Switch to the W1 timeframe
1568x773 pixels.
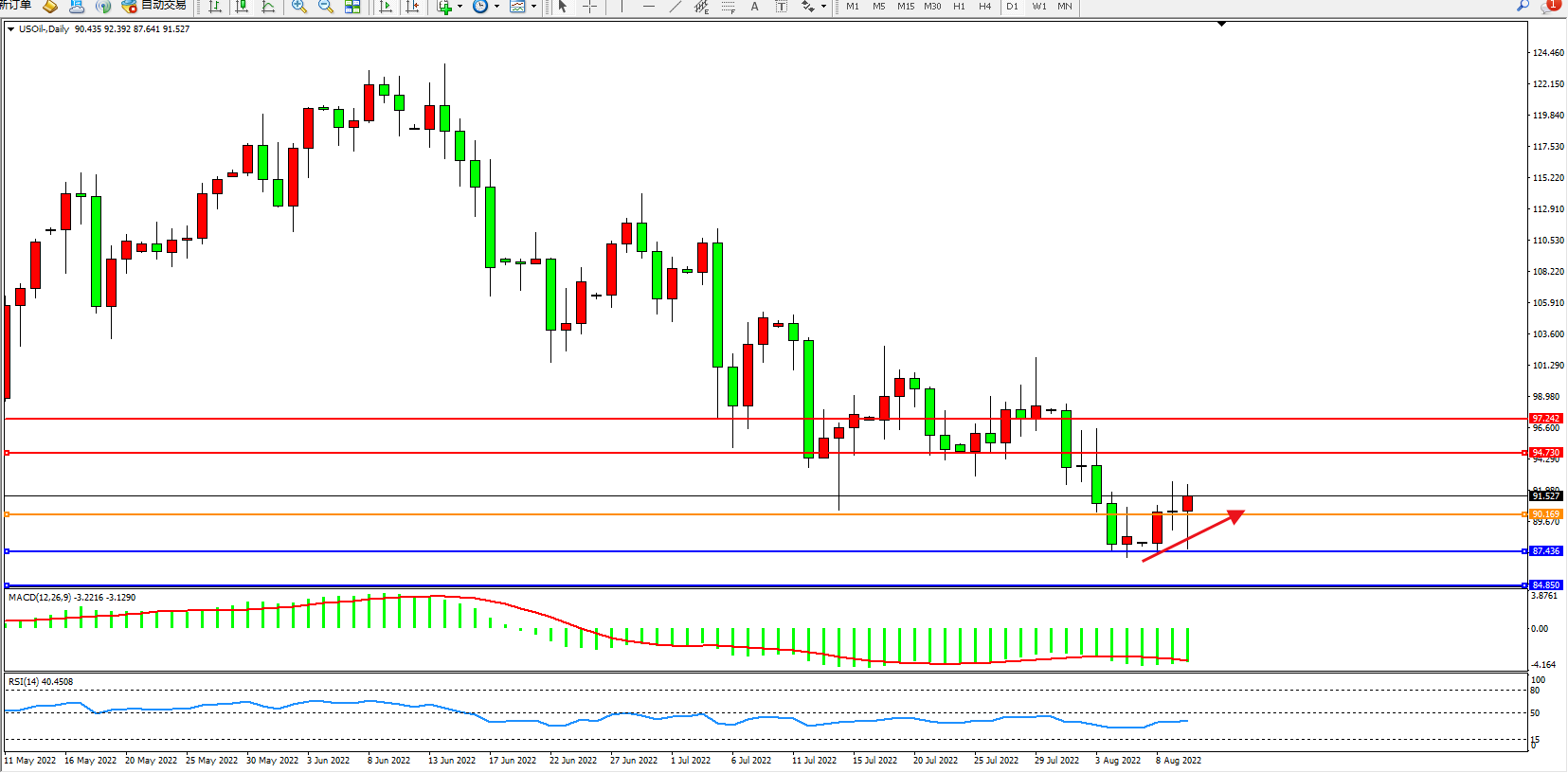click(x=1038, y=7)
